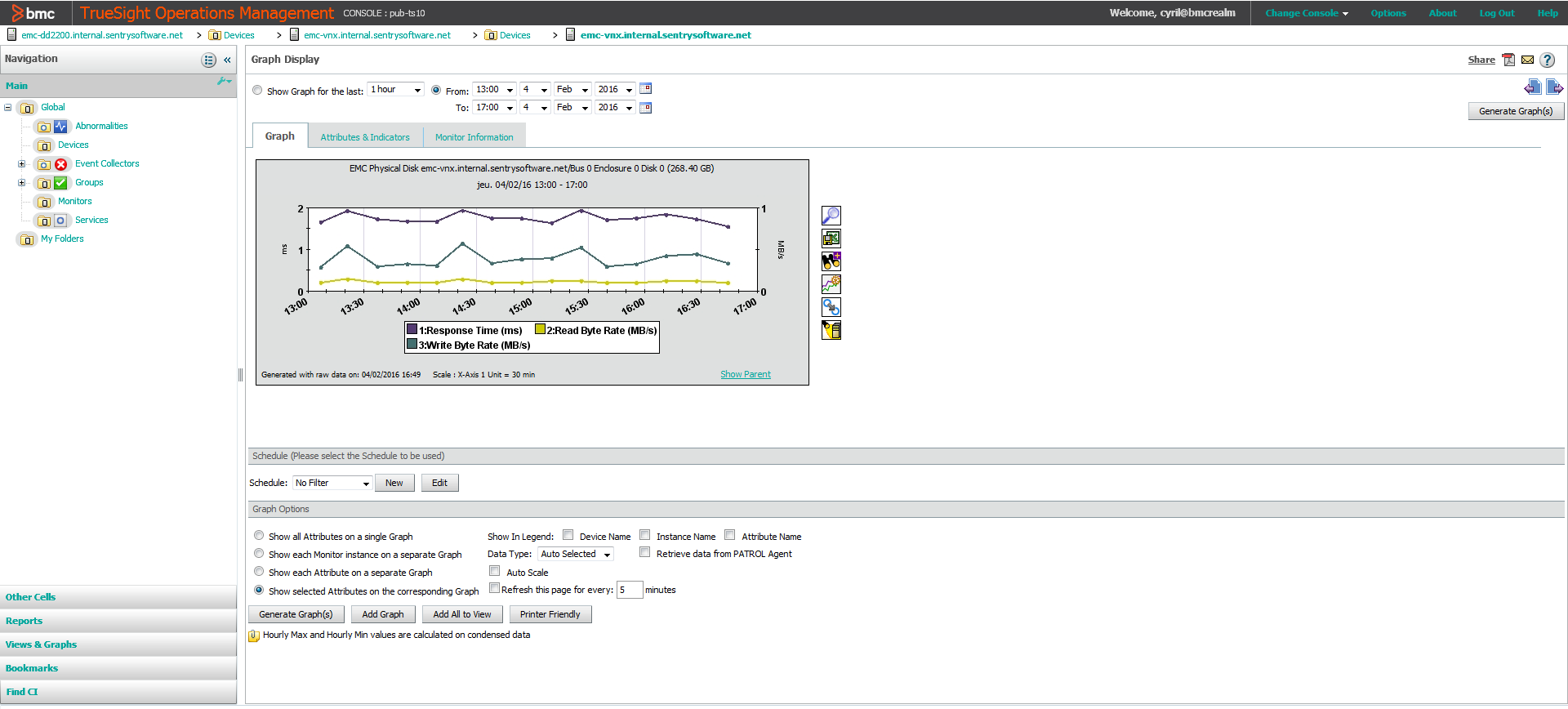
Task: Click the folder icon beside Devices in tree
Action: pyautogui.click(x=44, y=145)
